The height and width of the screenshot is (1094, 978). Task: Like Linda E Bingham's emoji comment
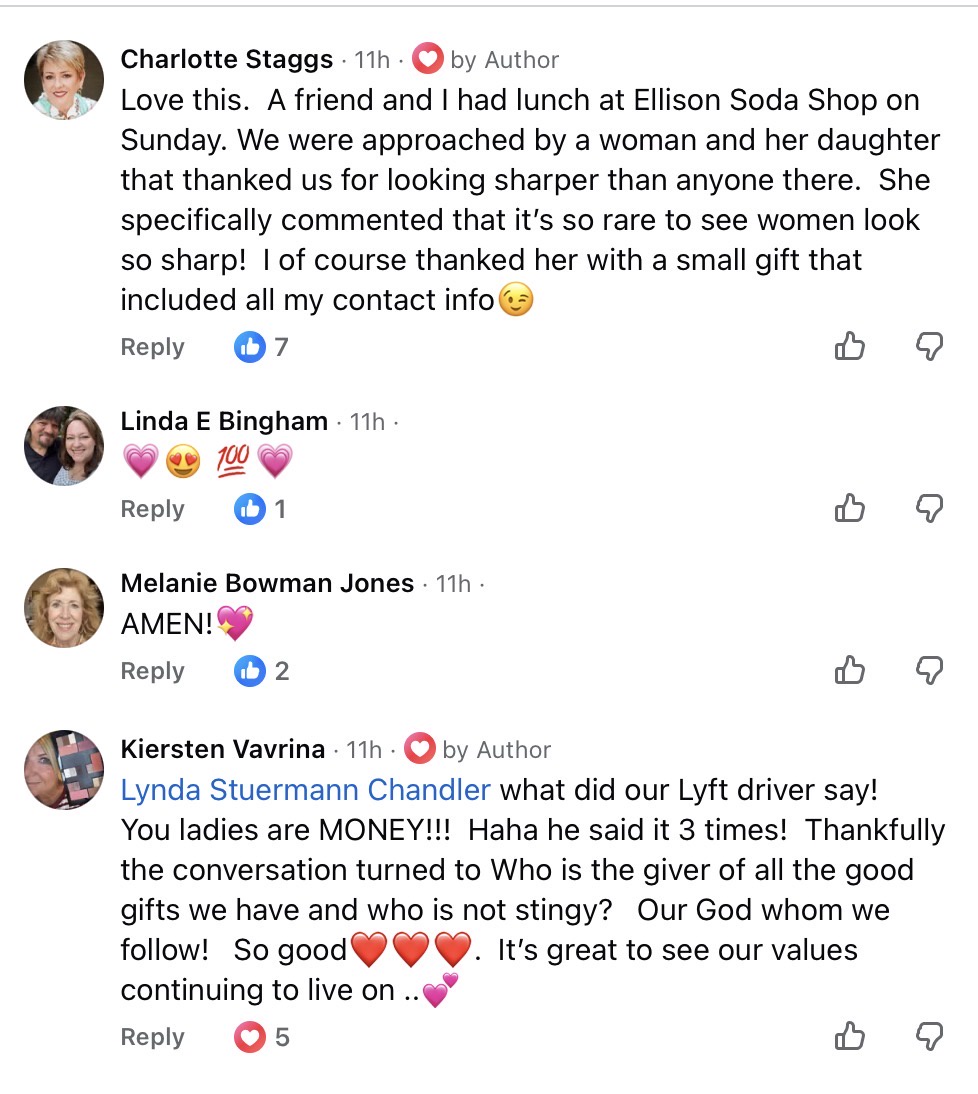(849, 509)
